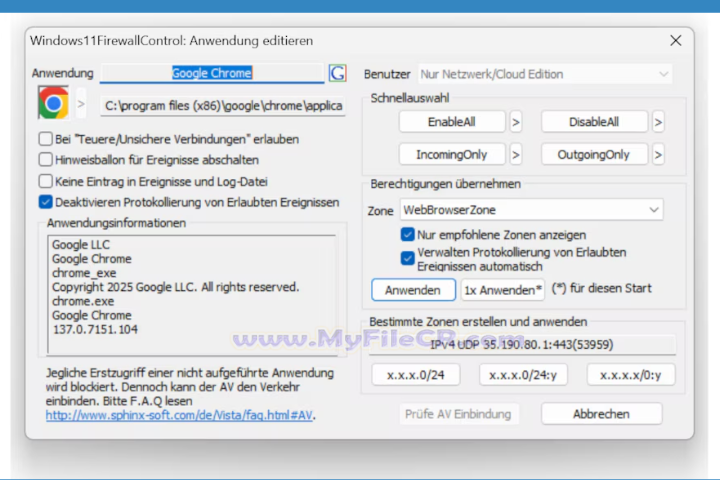Viewport: 720px width, 480px height.
Task: Click the x.x.x.0/24:y zone button
Action: [523, 375]
